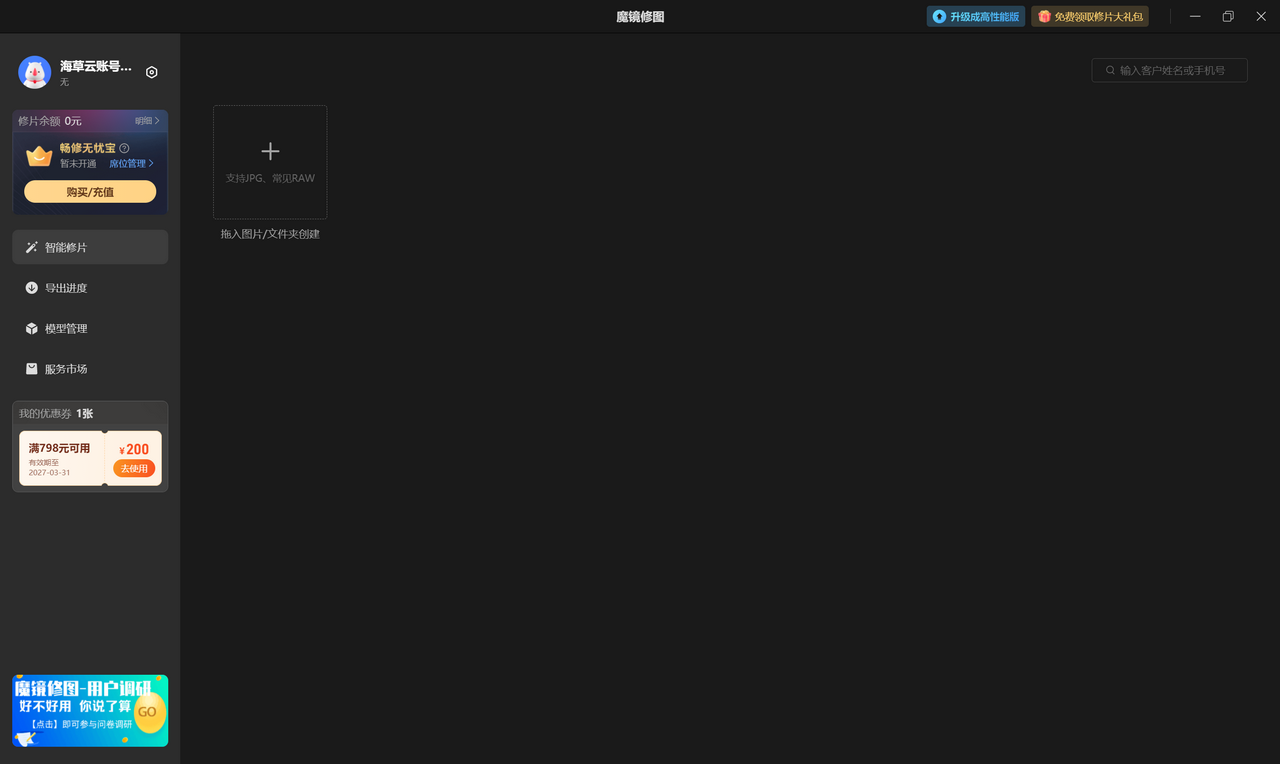Open account settings hexagon icon
Viewport: 1280px width, 764px height.
pyautogui.click(x=152, y=72)
